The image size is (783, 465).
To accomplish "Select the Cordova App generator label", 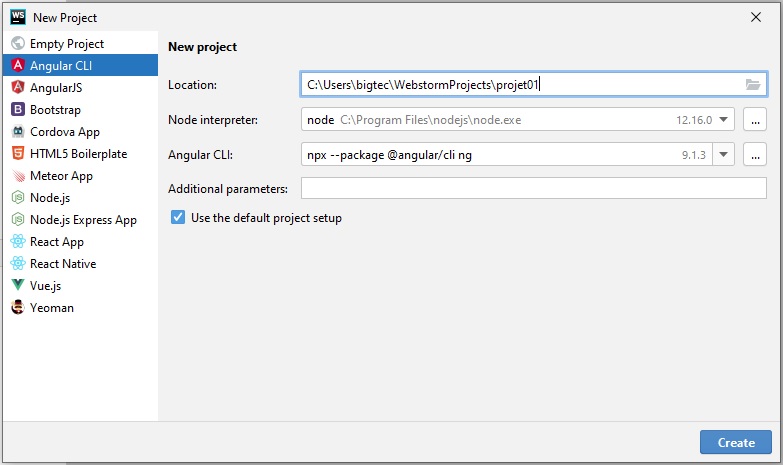I will (x=65, y=132).
